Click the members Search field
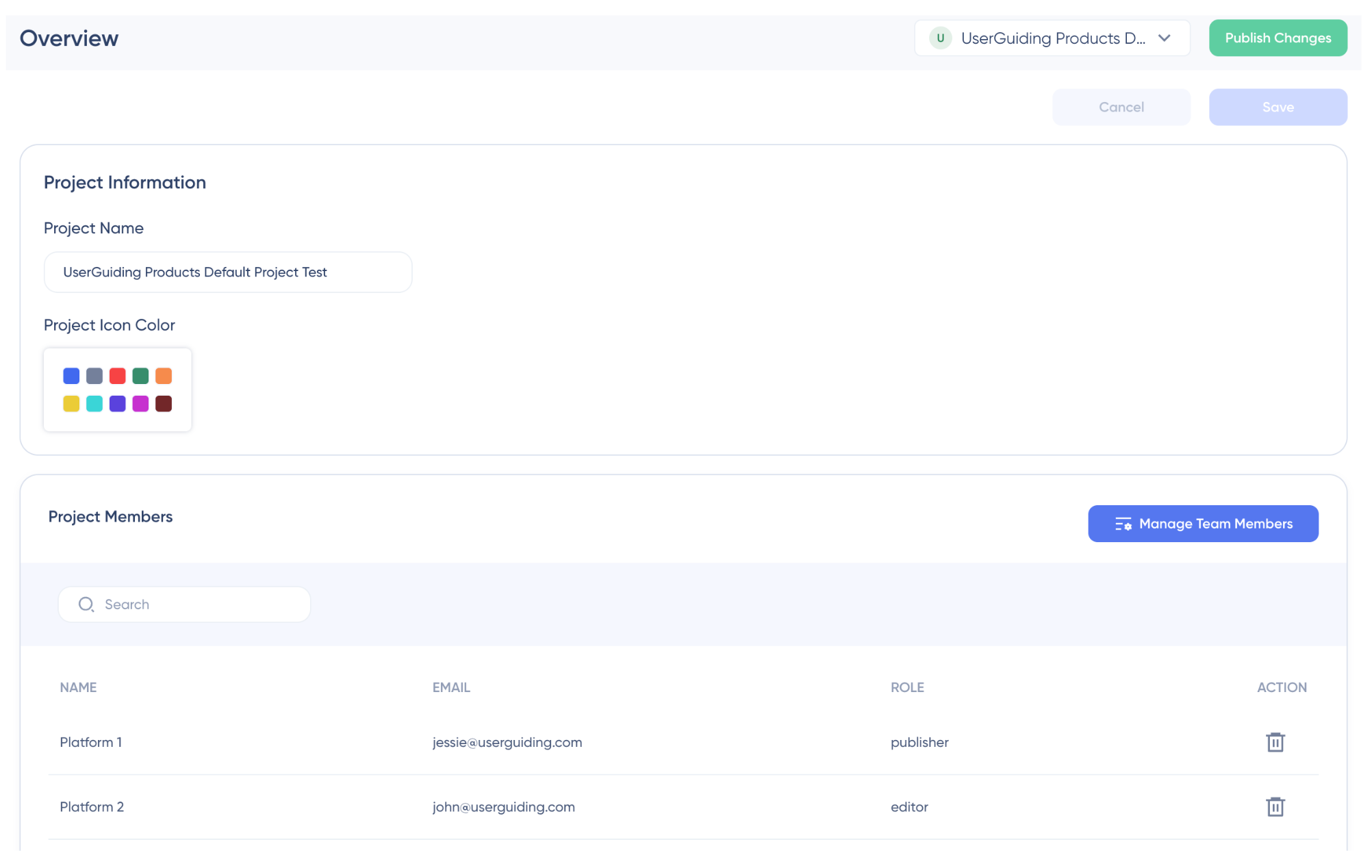The image size is (1372, 868). click(x=199, y=604)
